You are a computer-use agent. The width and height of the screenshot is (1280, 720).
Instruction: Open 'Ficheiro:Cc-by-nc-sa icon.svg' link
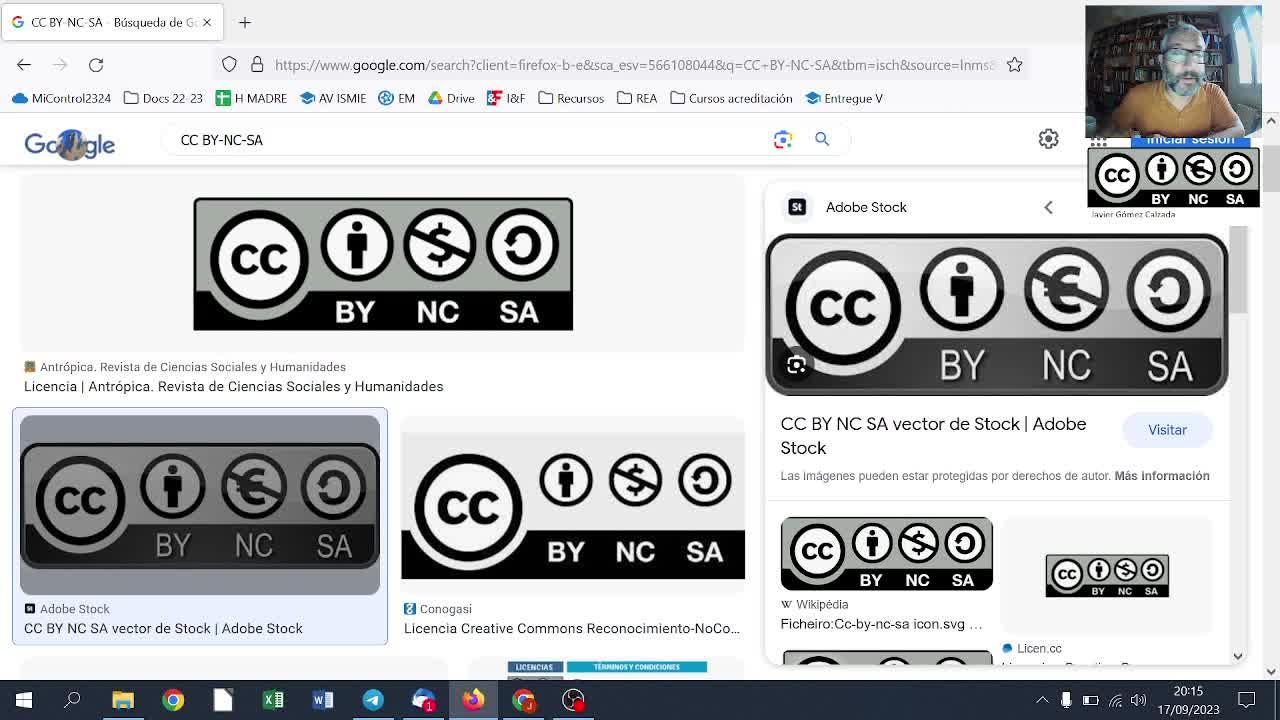[881, 624]
